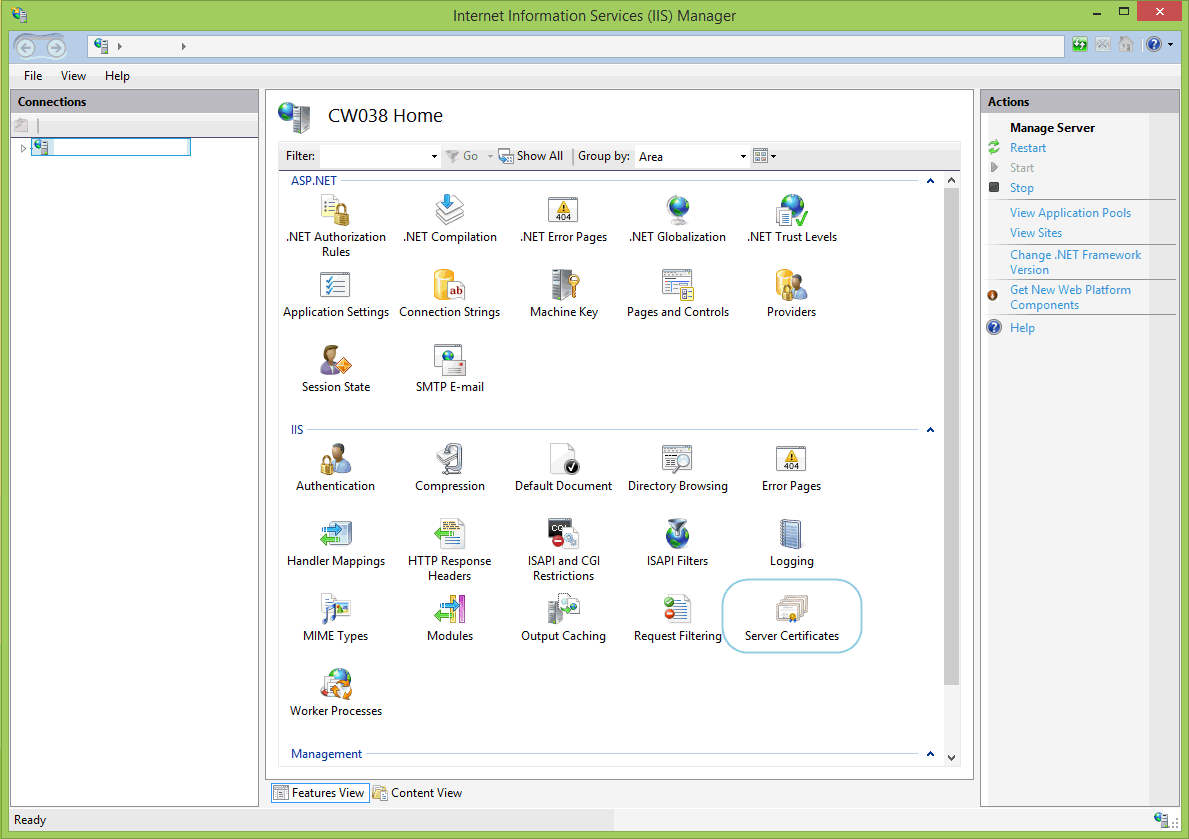Open Session State feature

tap(335, 369)
